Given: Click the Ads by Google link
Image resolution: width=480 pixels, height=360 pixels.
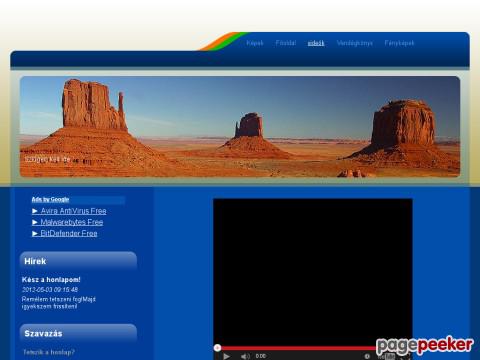Looking at the screenshot, I should (x=50, y=199).
